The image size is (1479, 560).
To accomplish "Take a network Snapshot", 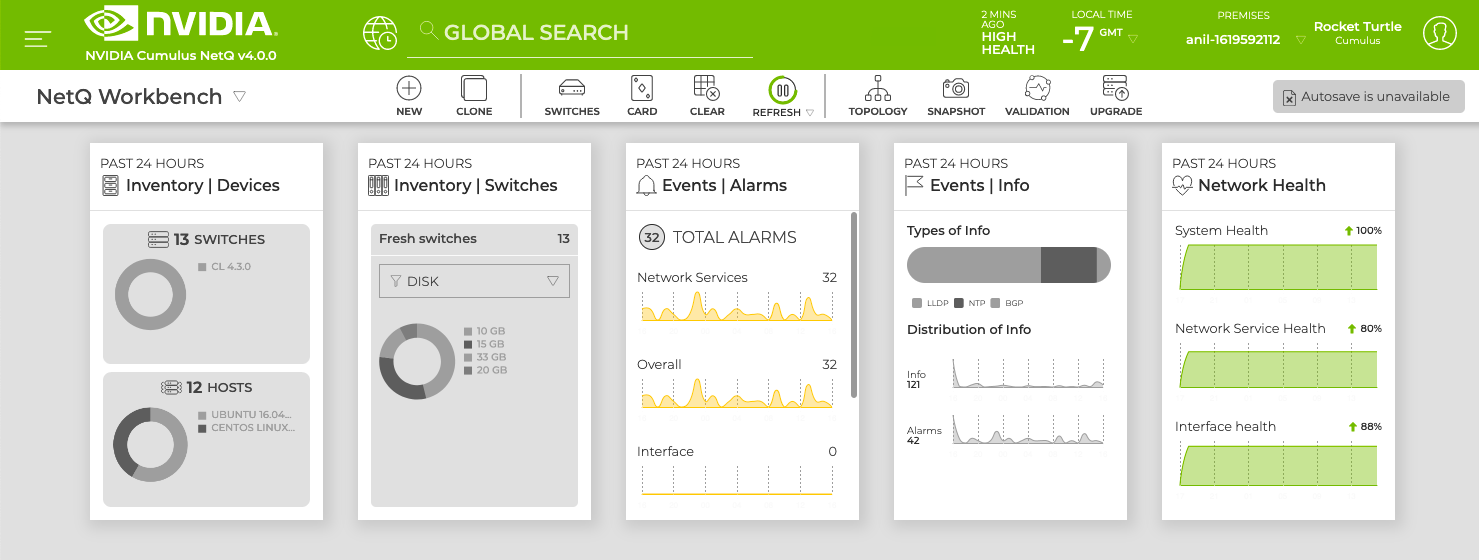I will pos(956,96).
